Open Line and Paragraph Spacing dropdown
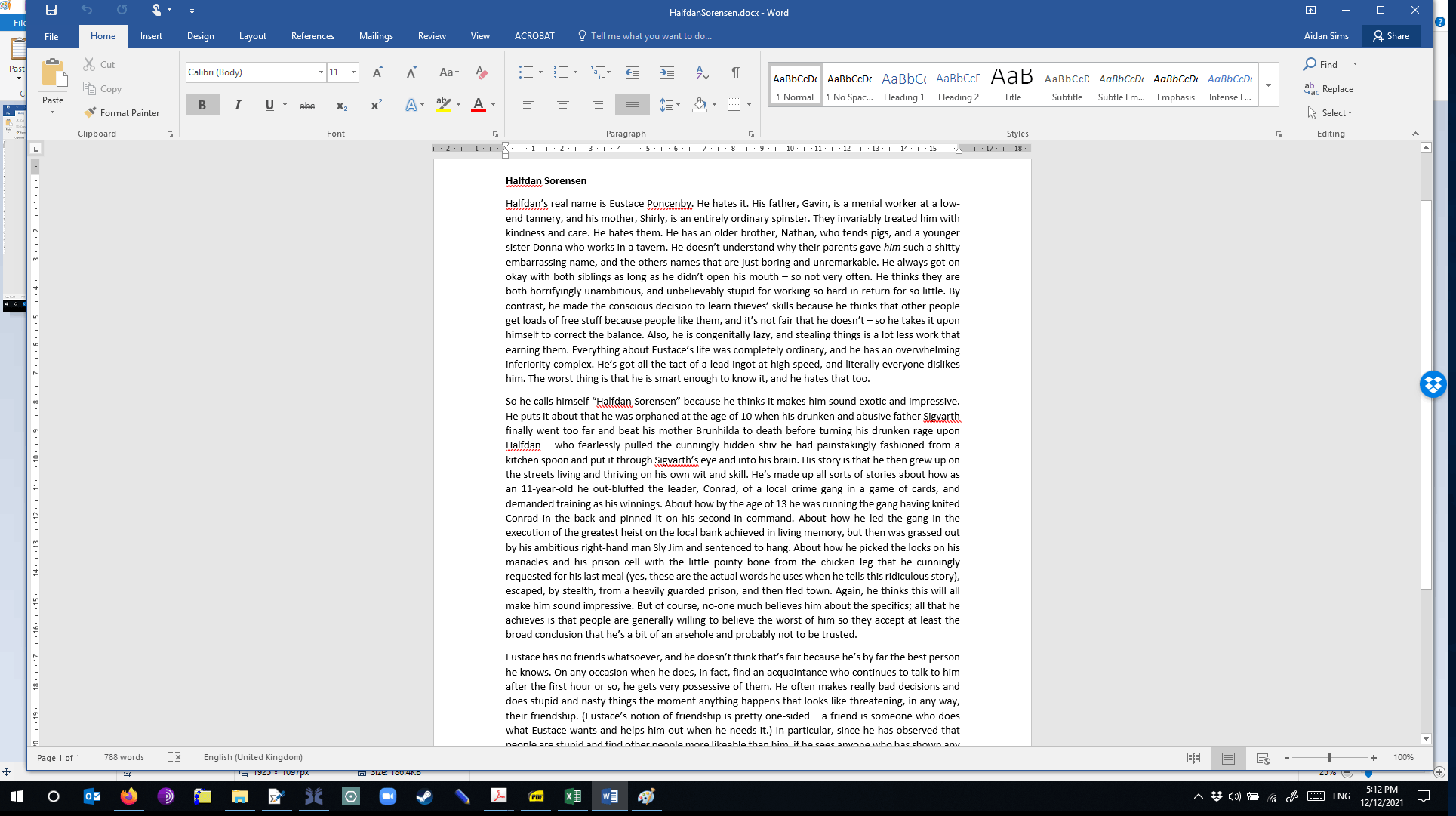The width and height of the screenshot is (1456, 816). click(670, 105)
